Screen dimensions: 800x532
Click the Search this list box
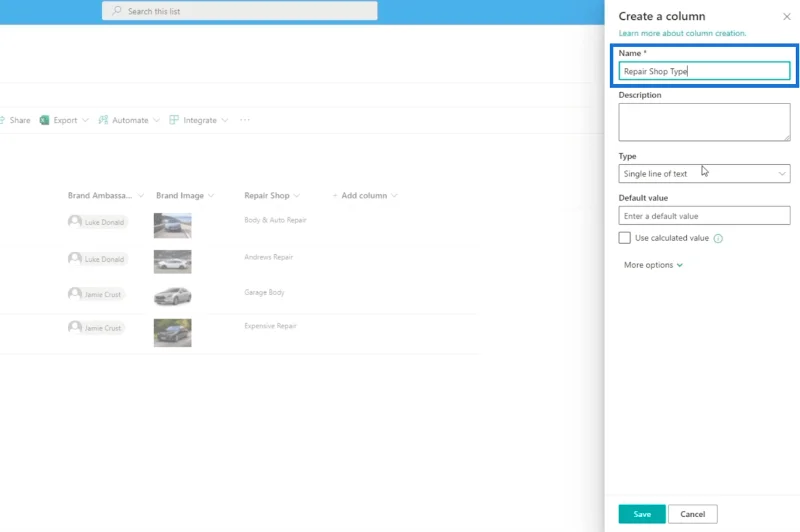[x=240, y=11]
